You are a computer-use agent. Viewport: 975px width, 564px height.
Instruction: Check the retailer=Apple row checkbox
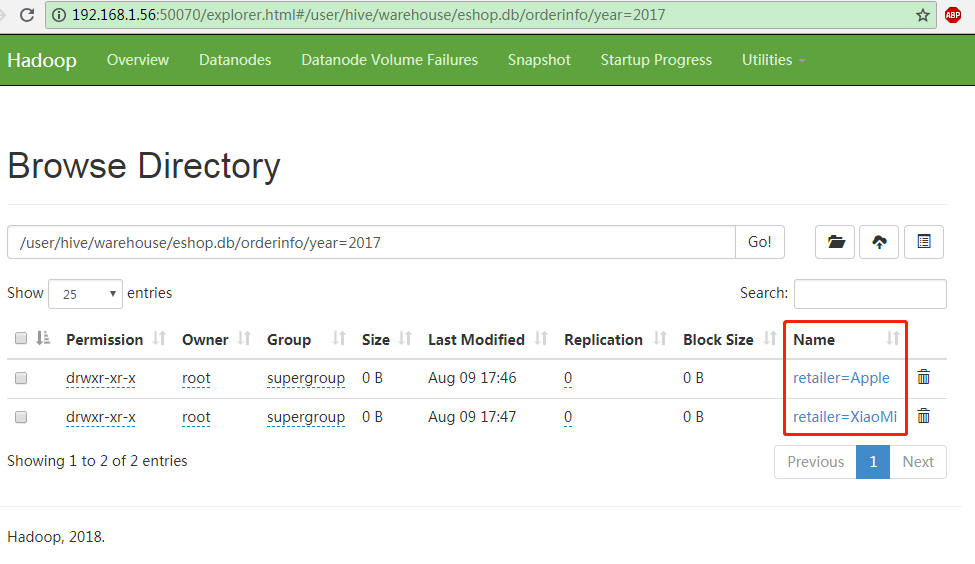tap(21, 378)
